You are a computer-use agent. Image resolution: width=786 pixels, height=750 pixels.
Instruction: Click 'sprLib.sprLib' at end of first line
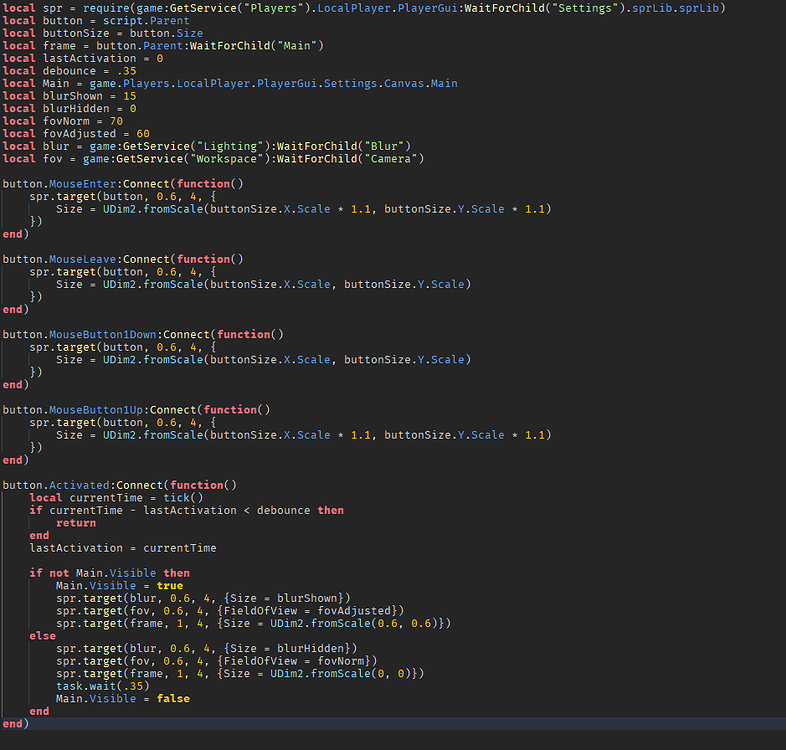click(675, 8)
